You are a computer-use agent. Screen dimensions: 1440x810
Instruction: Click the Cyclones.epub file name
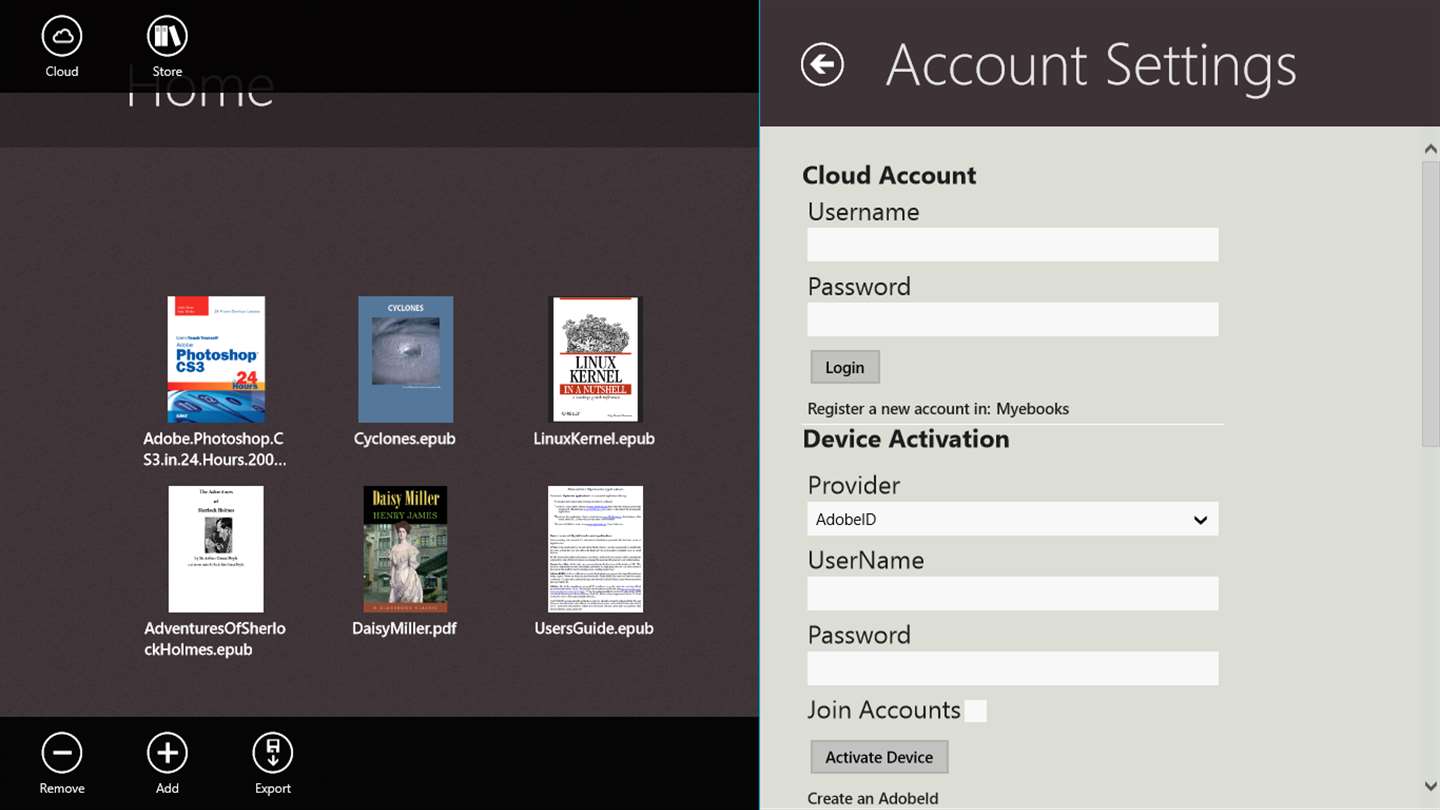coord(405,439)
